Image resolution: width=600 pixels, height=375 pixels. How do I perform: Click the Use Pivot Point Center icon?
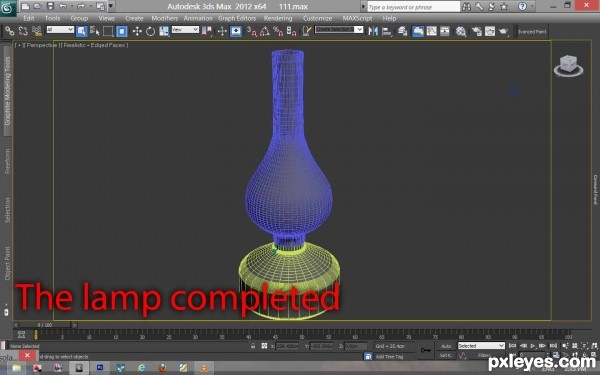click(x=207, y=31)
